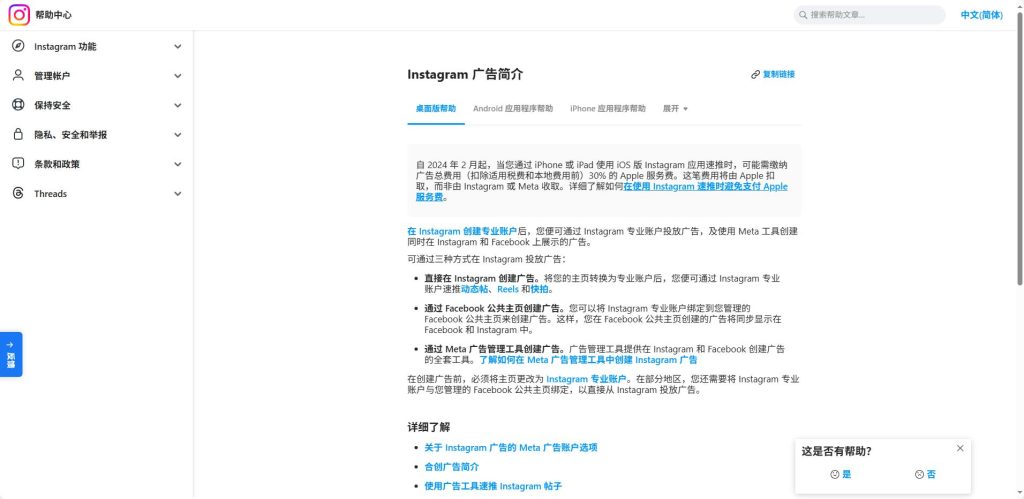This screenshot has height=499, width=1024.
Task: Click the lifebuoy icon beside 保持安全
Action: click(x=18, y=105)
